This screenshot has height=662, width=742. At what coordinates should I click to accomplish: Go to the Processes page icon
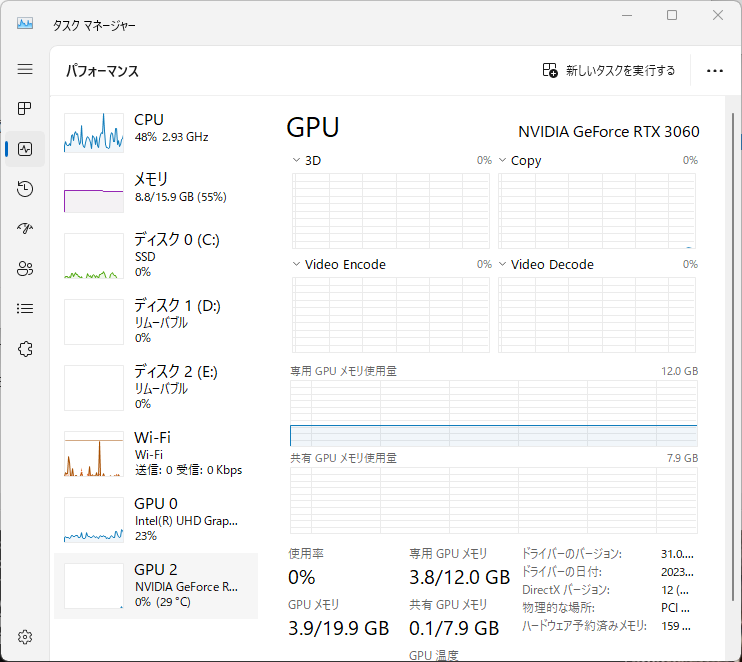(x=25, y=108)
